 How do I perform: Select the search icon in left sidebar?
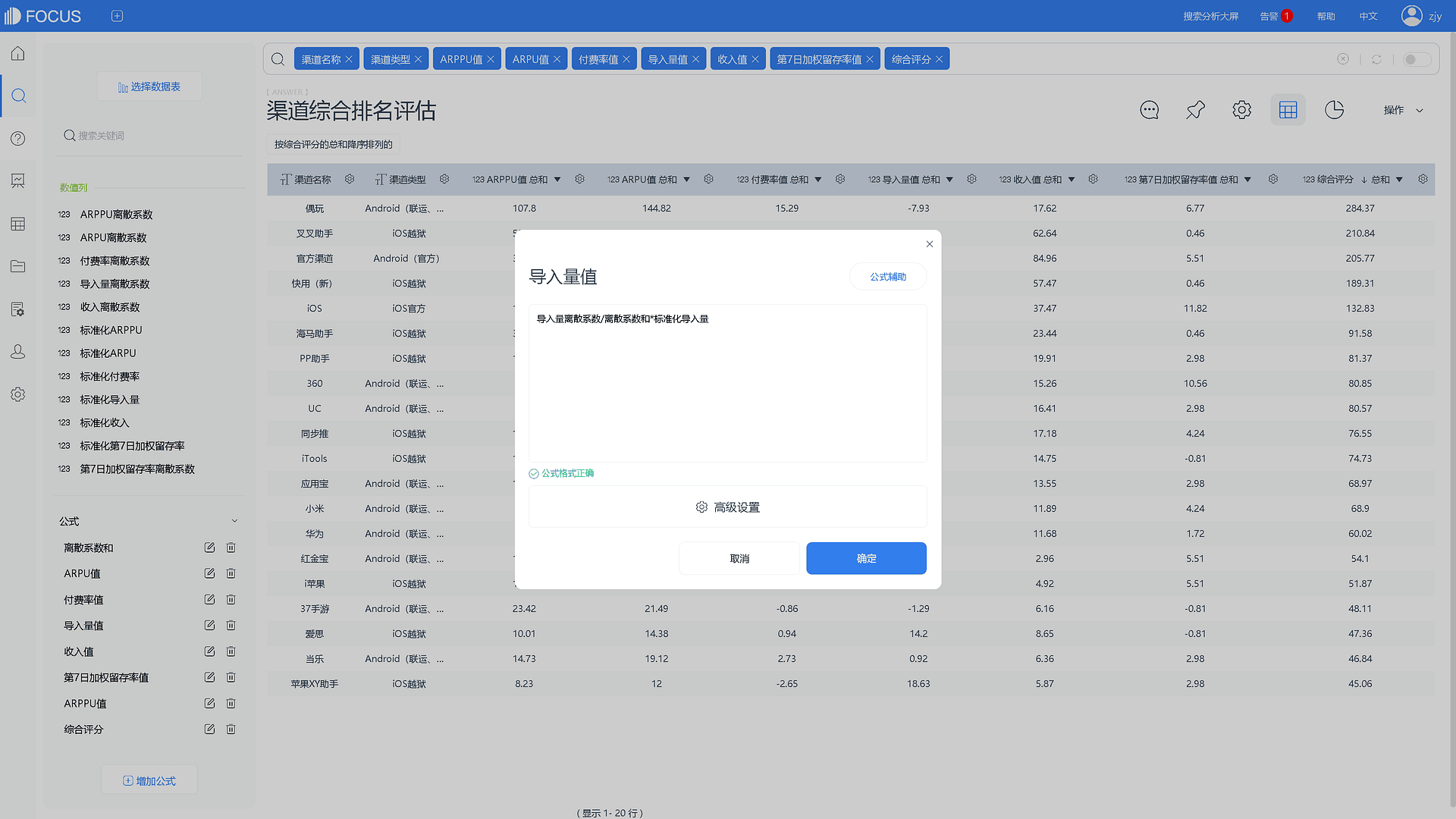[18, 96]
